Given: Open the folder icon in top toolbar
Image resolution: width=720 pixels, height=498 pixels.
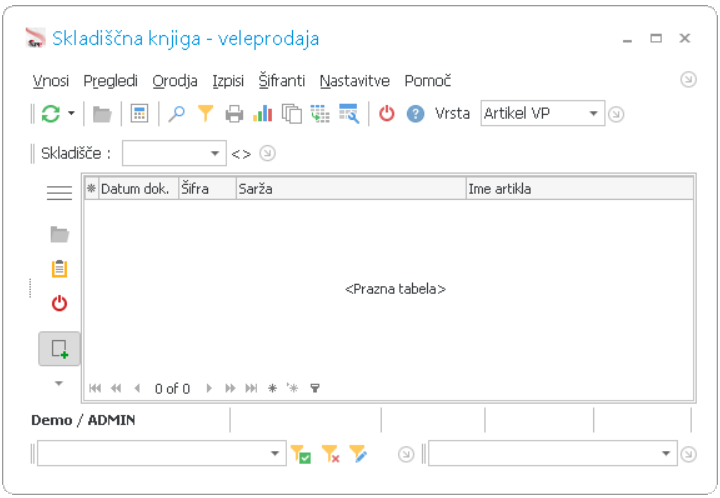Looking at the screenshot, I should click(102, 114).
